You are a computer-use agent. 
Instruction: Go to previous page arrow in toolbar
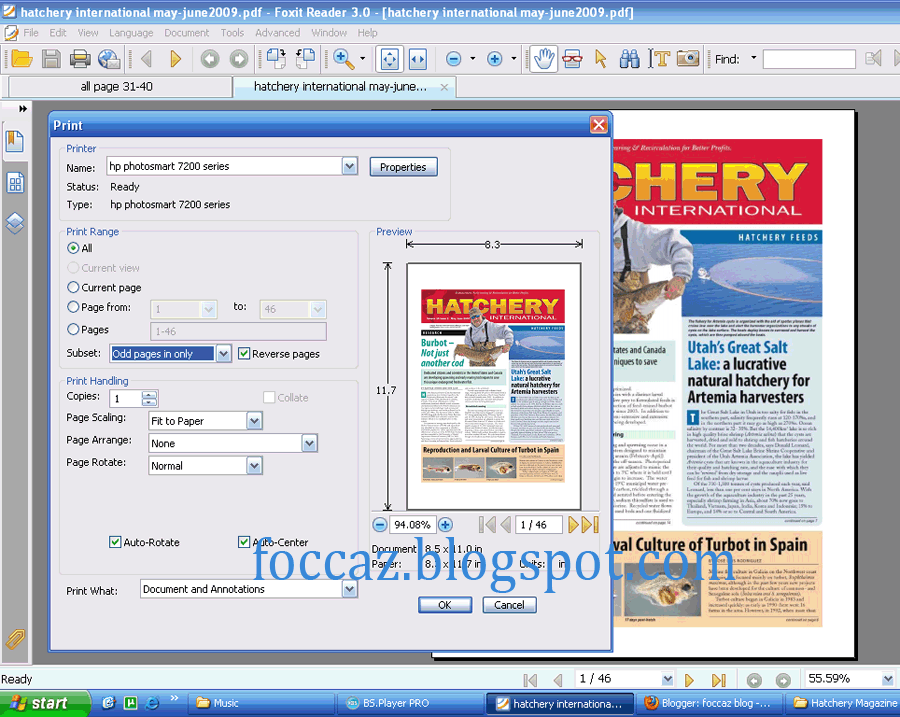(146, 59)
